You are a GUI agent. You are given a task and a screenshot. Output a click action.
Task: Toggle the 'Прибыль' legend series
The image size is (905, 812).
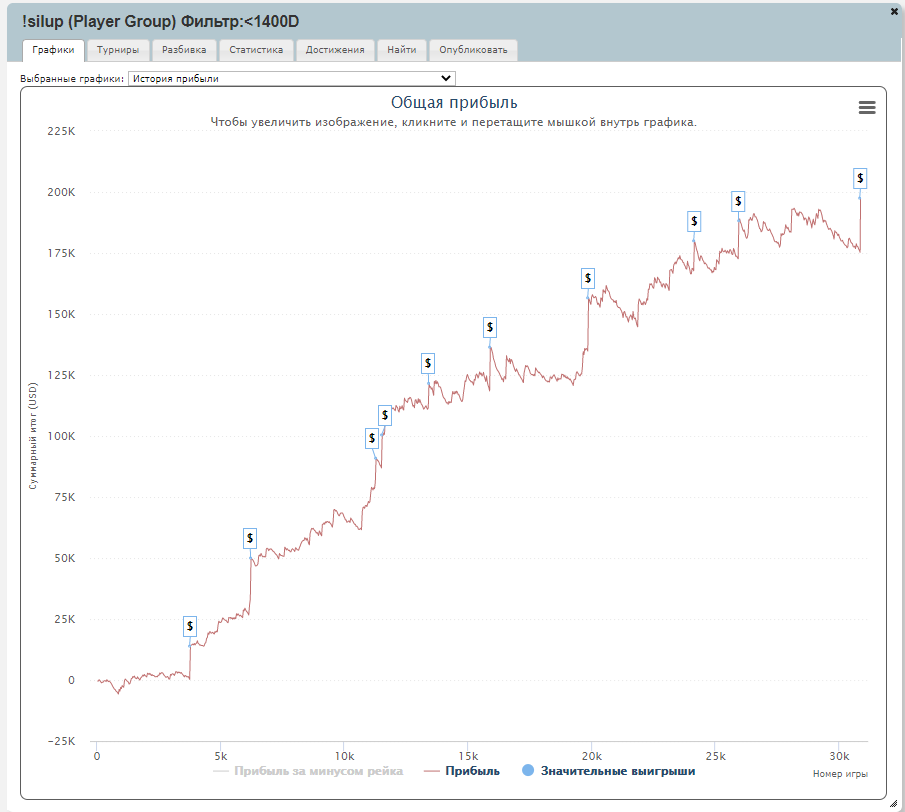pos(462,771)
